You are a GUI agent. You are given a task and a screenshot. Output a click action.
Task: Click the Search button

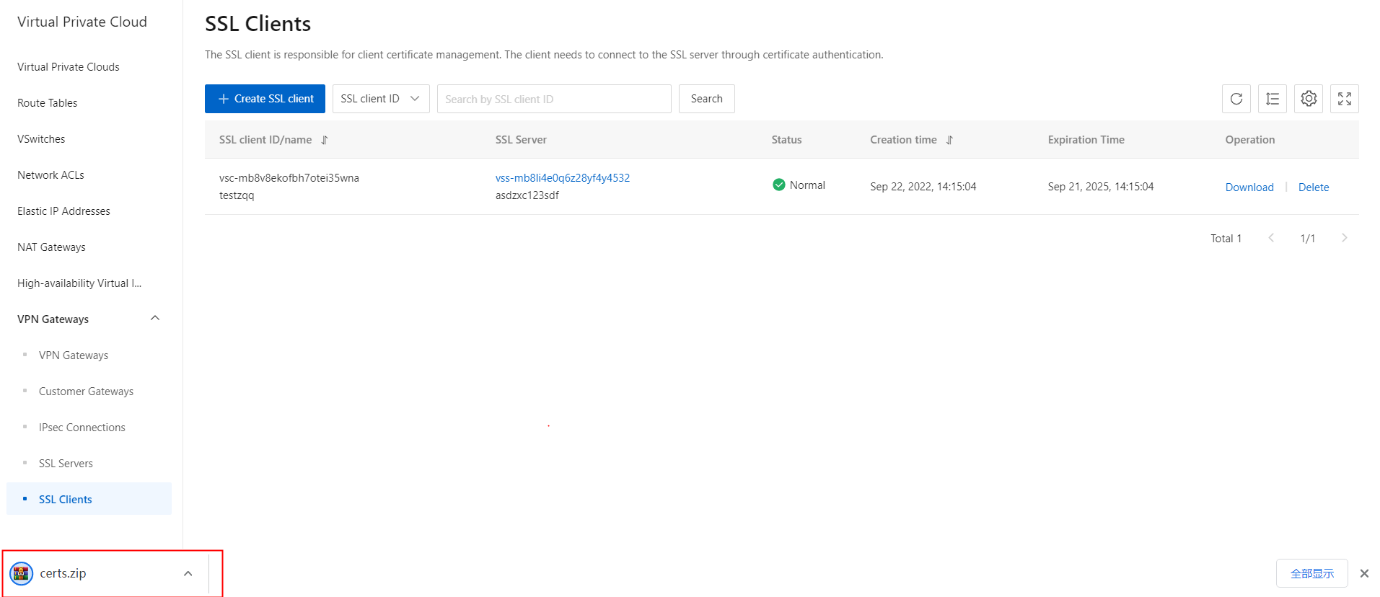tap(707, 99)
